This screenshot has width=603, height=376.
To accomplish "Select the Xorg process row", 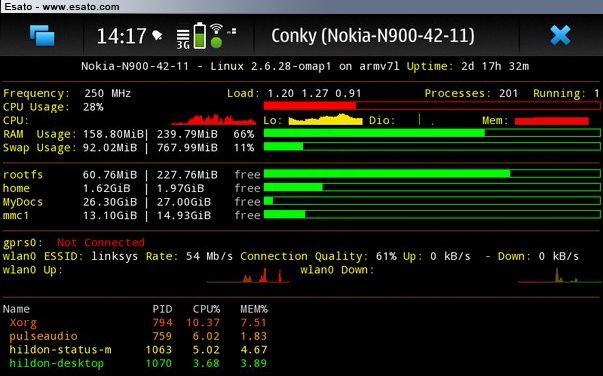I will click(x=135, y=323).
